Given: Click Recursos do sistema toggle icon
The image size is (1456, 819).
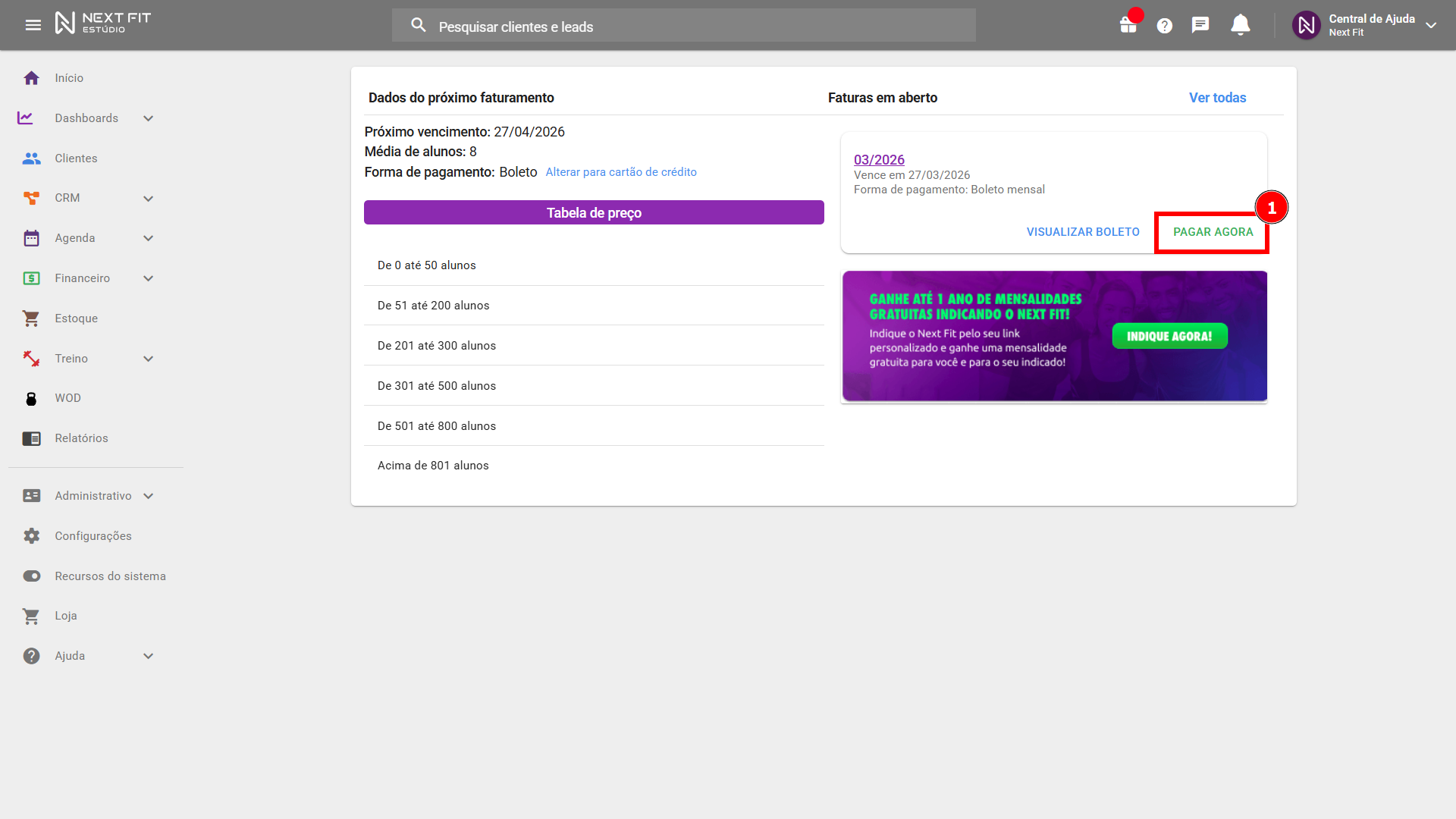Looking at the screenshot, I should coord(31,576).
